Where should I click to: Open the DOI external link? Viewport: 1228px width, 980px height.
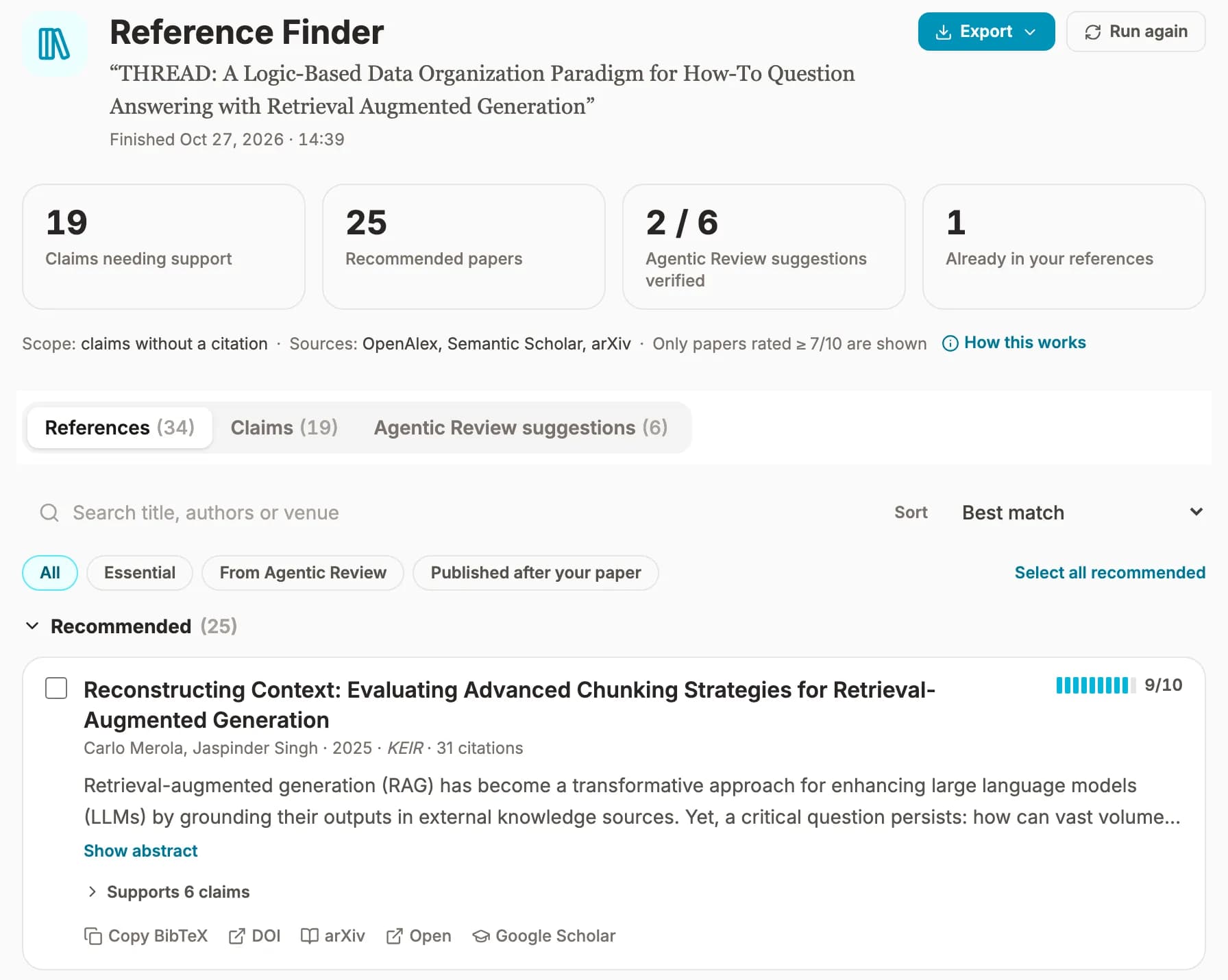click(x=254, y=936)
